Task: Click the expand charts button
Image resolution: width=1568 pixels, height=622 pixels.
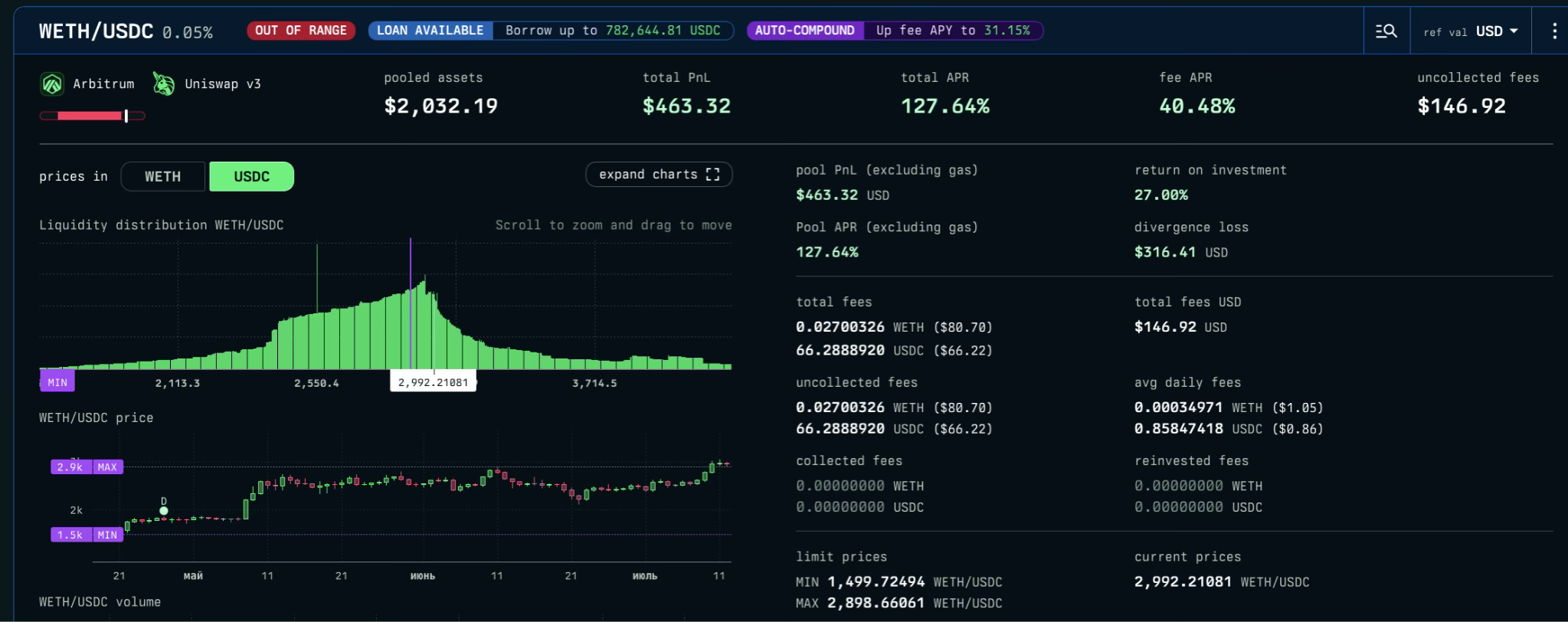Action: pos(659,175)
